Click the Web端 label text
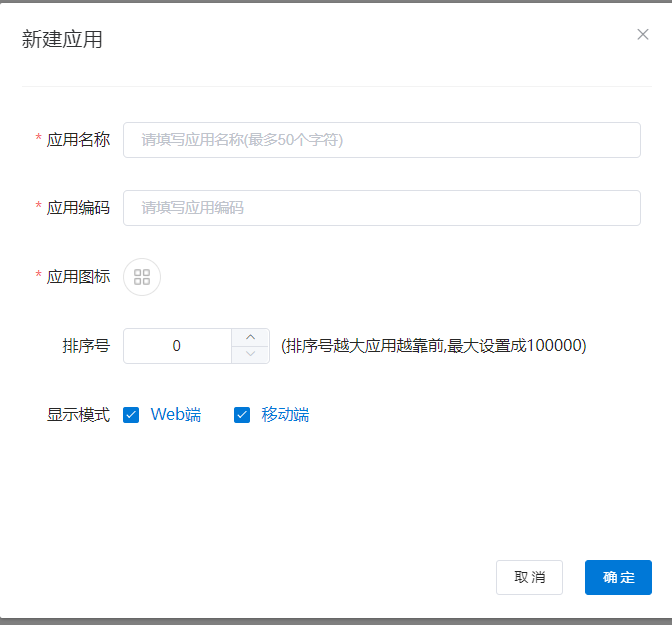The image size is (672, 625). [x=176, y=415]
